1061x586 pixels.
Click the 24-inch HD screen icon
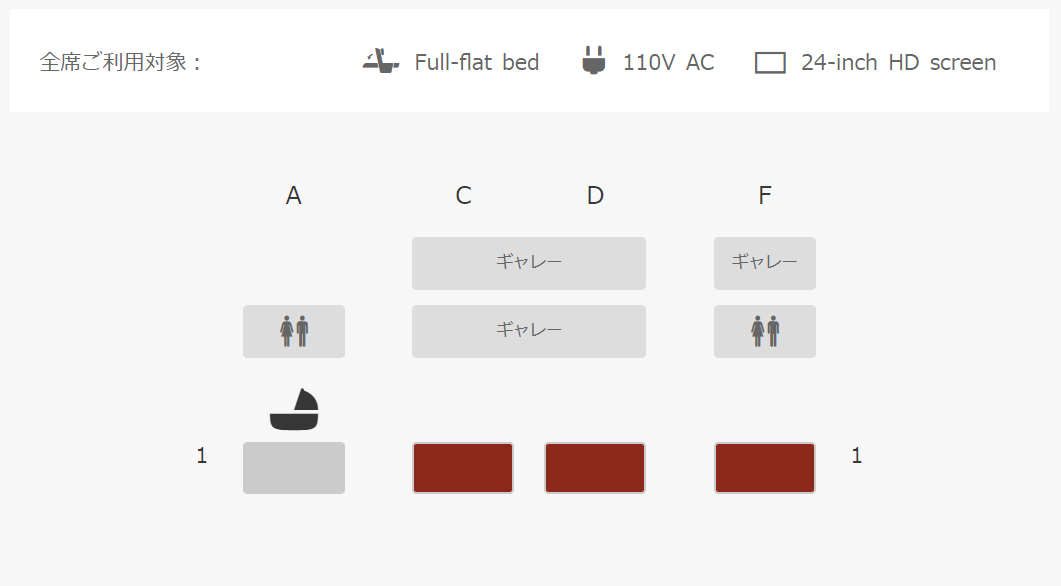770,63
